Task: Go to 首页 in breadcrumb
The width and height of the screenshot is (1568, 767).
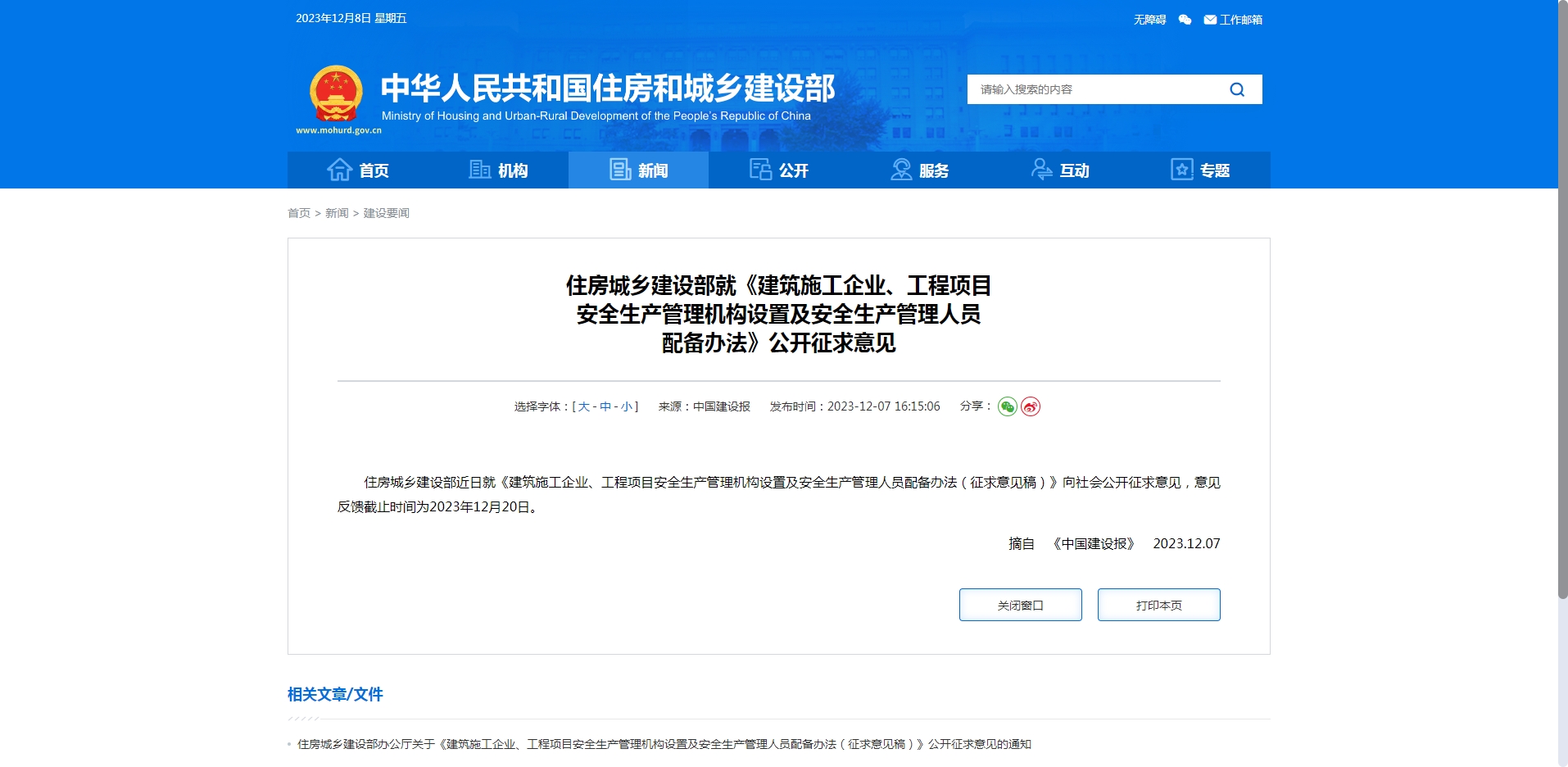Action: point(299,213)
